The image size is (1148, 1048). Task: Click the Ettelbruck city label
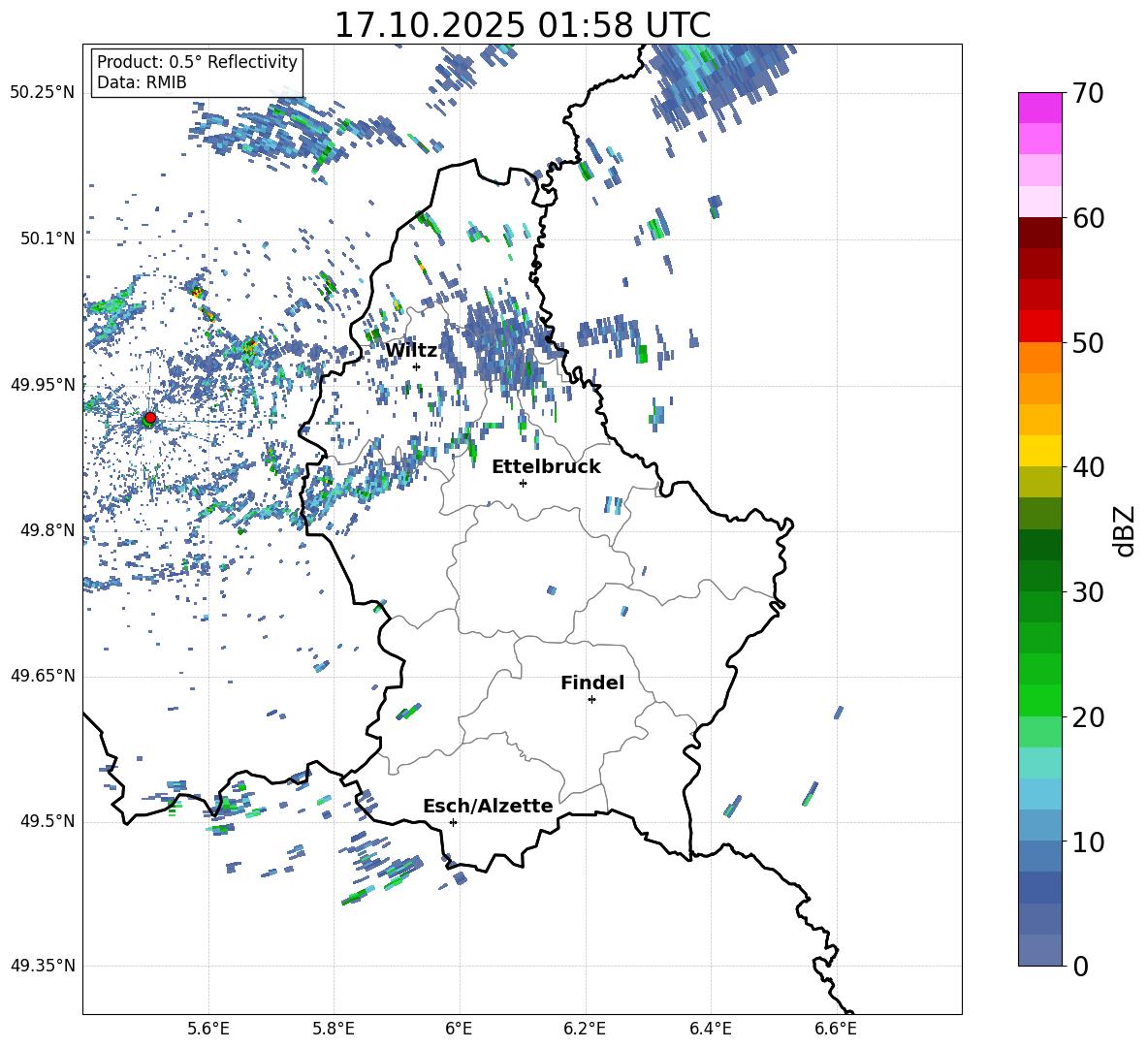pyautogui.click(x=546, y=467)
